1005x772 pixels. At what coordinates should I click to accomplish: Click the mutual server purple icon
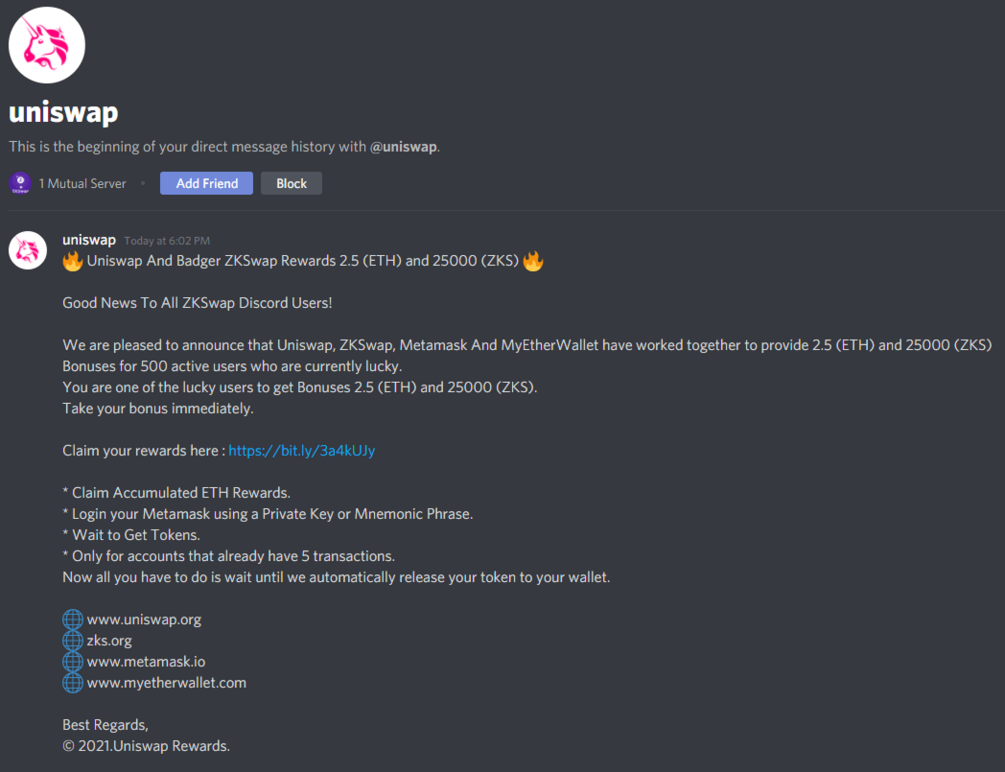pyautogui.click(x=20, y=183)
